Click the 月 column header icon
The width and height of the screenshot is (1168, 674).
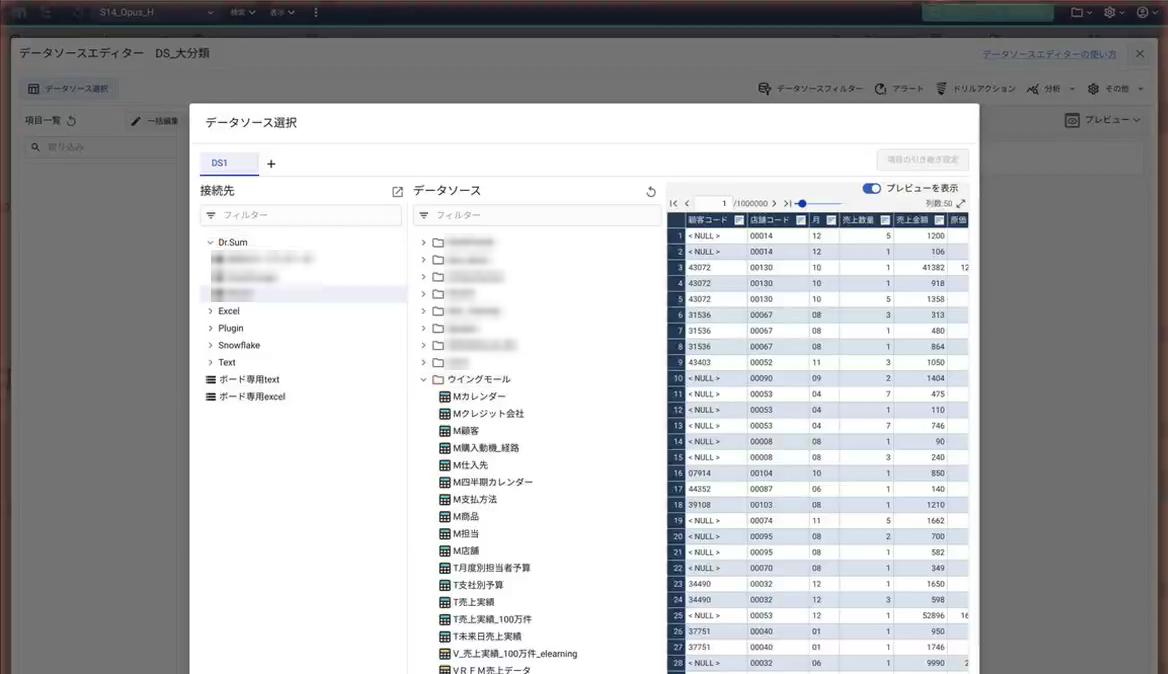[831, 220]
